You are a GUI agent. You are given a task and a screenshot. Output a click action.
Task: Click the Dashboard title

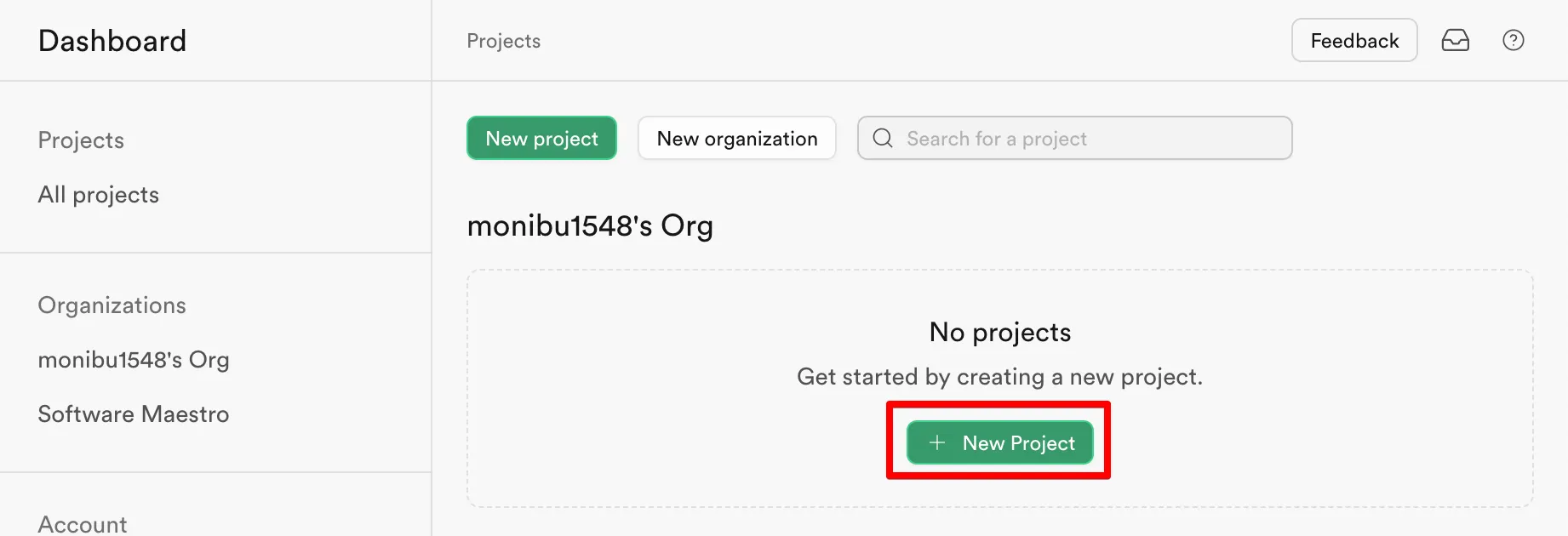pos(112,41)
